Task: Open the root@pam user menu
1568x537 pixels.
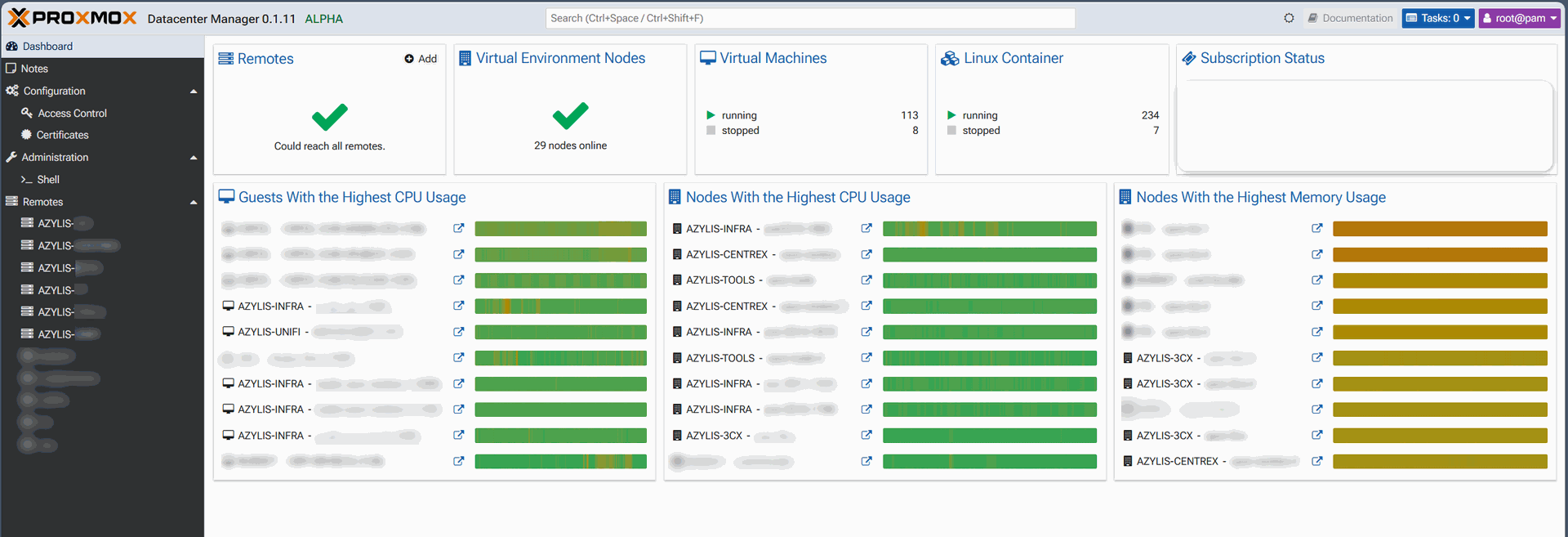Action: click(x=1521, y=18)
